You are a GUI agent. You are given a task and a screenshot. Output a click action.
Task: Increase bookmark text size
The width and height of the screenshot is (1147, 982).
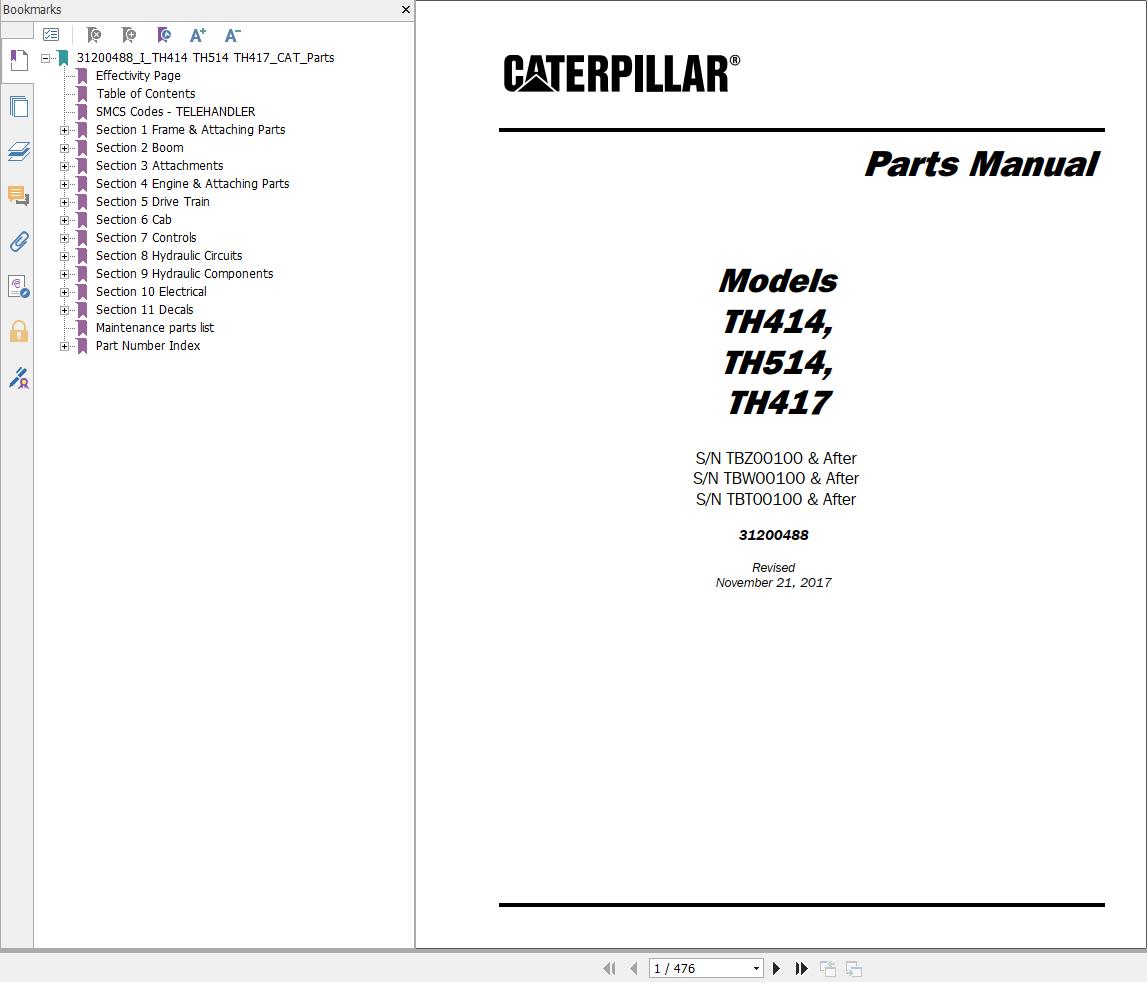(x=197, y=35)
